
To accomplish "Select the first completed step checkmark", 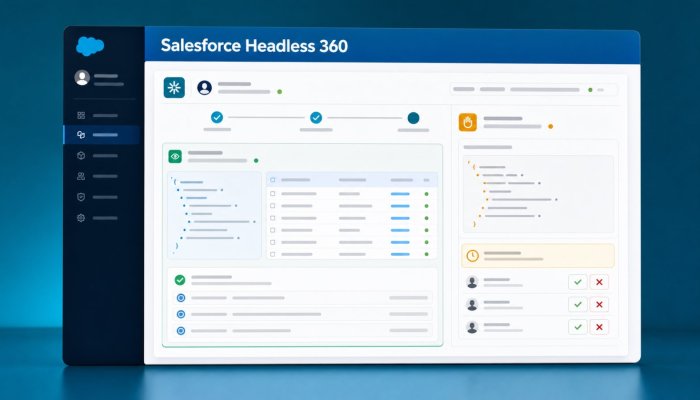I will click(217, 117).
